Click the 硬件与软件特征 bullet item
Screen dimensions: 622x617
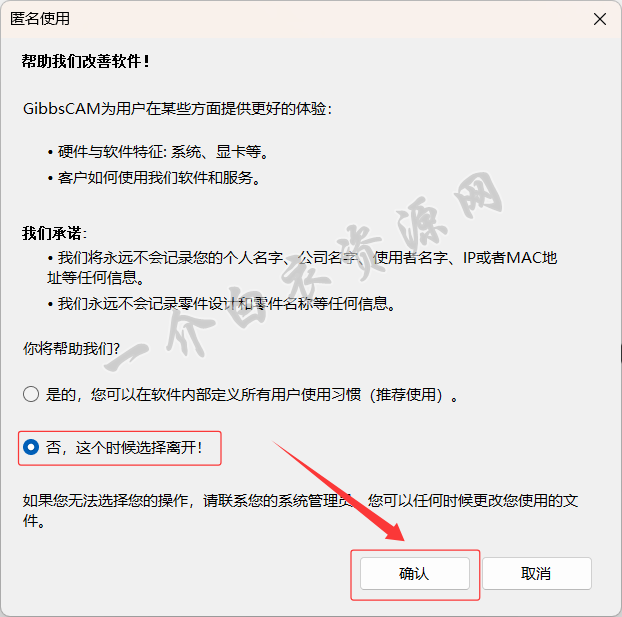point(158,152)
